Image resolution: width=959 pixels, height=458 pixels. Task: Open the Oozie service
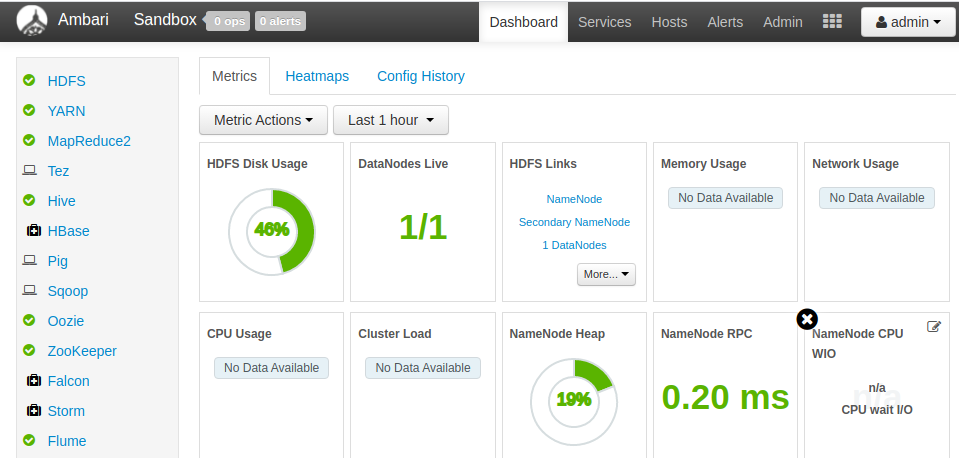click(x=66, y=321)
